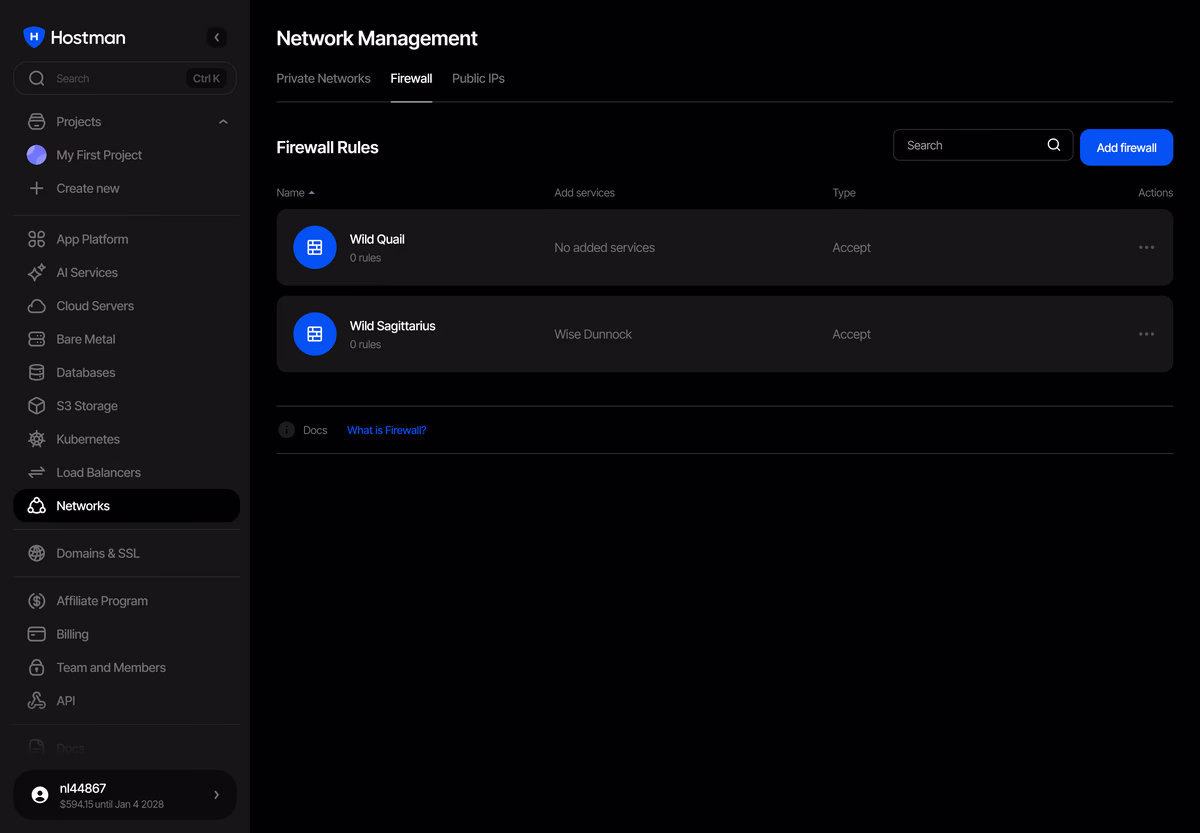
Task: Click the Wild Quail firewall icon
Action: (x=315, y=247)
